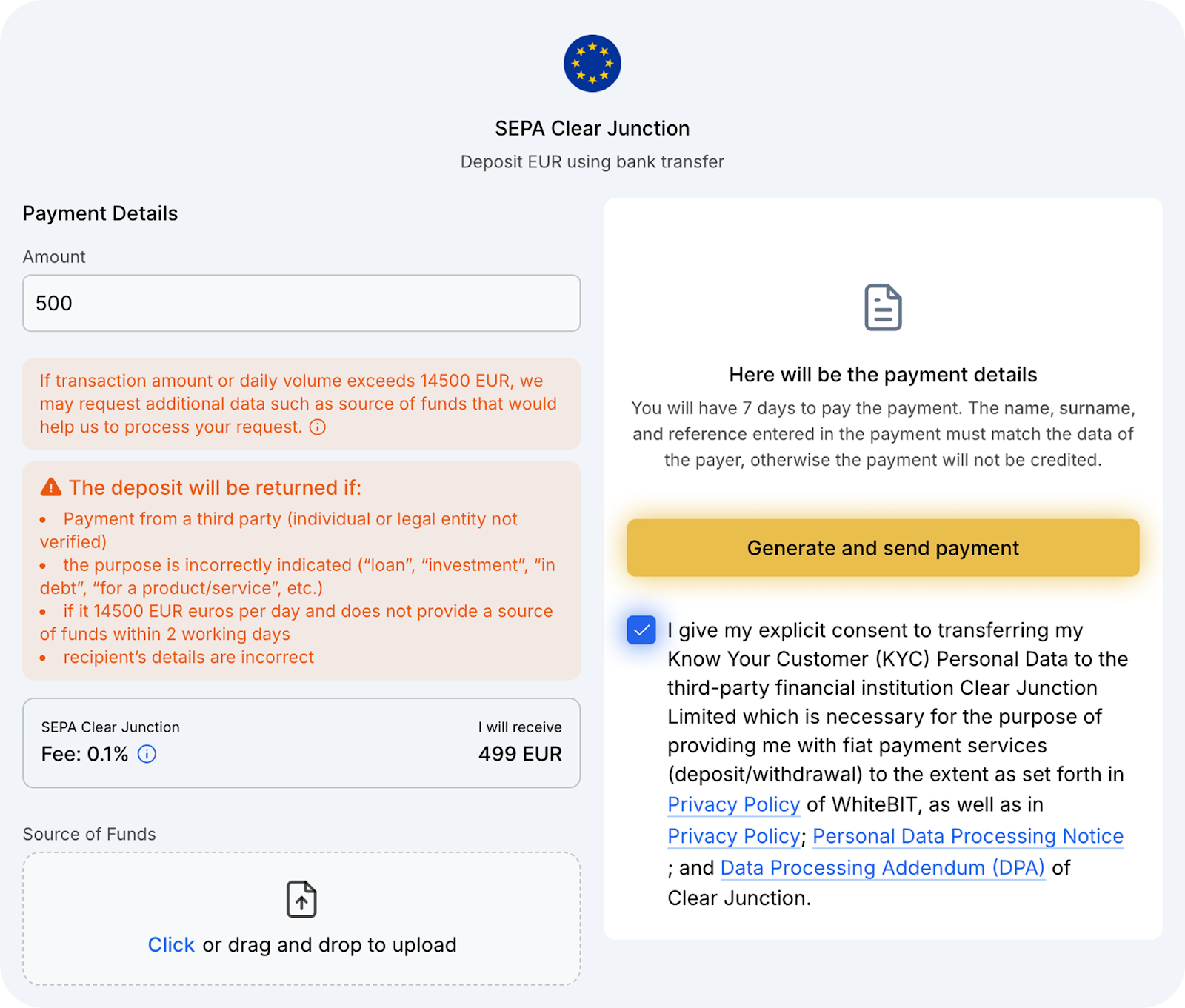Open the fee info tooltip icon
The width and height of the screenshot is (1185, 1008).
click(x=147, y=754)
